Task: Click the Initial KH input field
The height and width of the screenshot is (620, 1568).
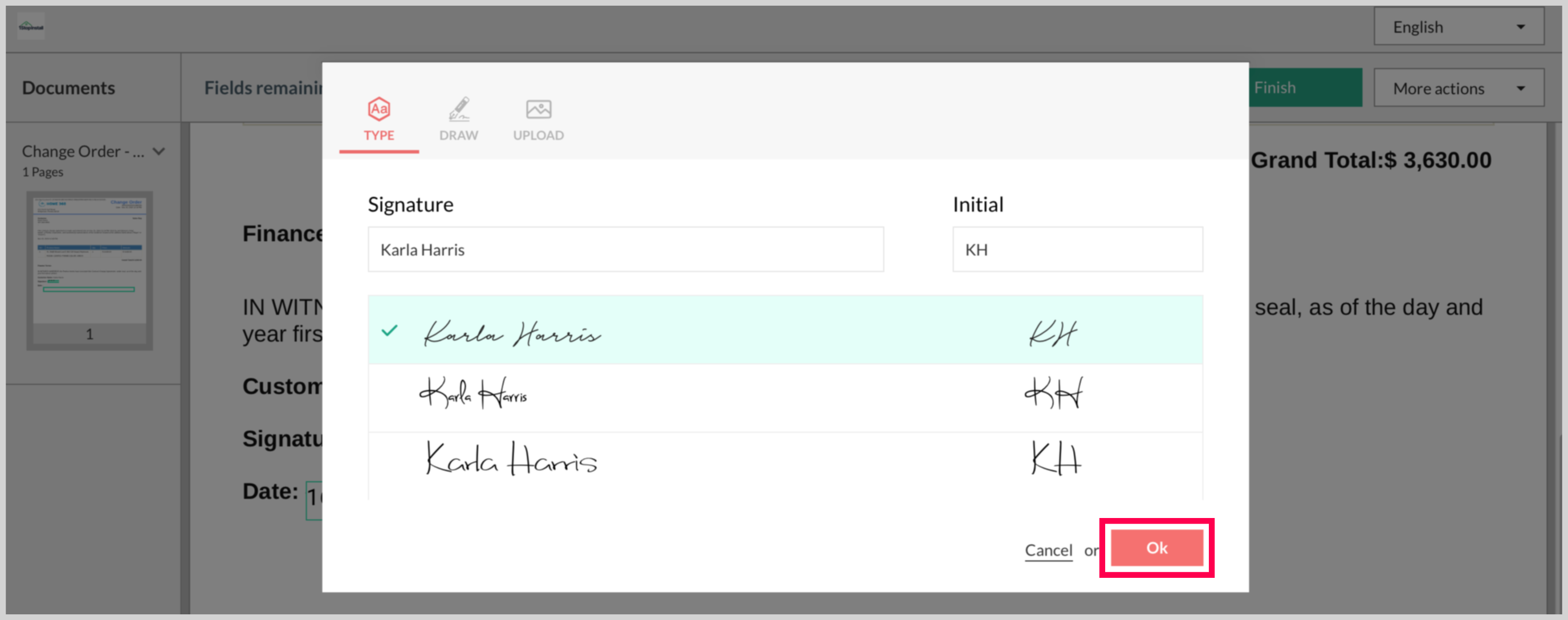Action: click(x=1077, y=250)
